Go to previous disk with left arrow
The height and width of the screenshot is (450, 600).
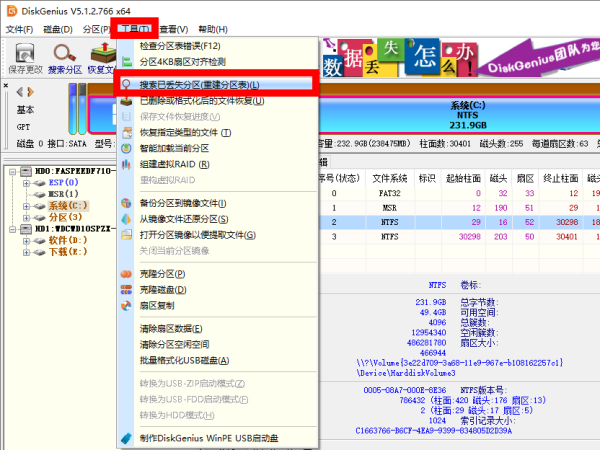point(18,91)
